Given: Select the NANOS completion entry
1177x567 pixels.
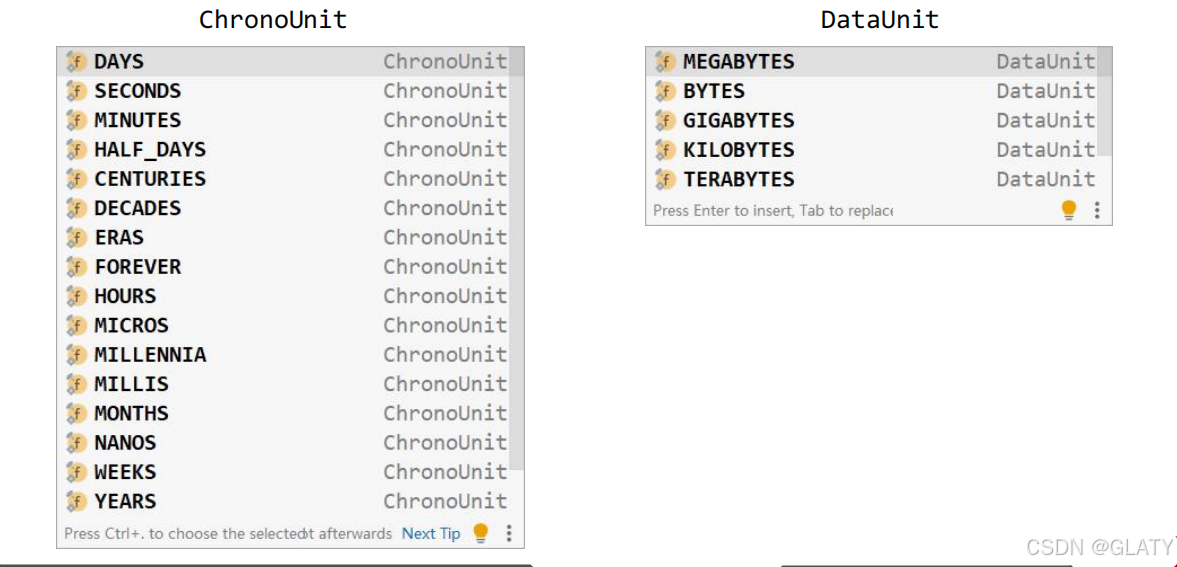Looking at the screenshot, I should (284, 442).
